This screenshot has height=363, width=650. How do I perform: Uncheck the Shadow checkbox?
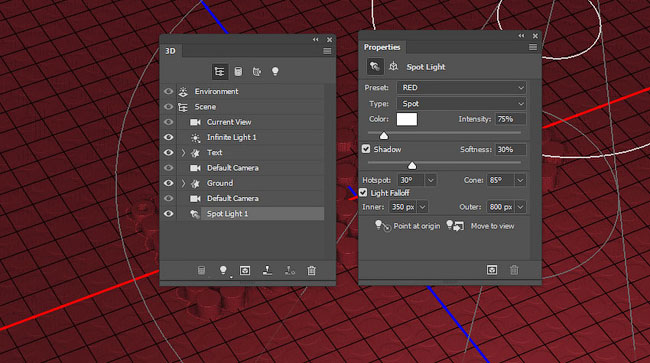[x=366, y=149]
